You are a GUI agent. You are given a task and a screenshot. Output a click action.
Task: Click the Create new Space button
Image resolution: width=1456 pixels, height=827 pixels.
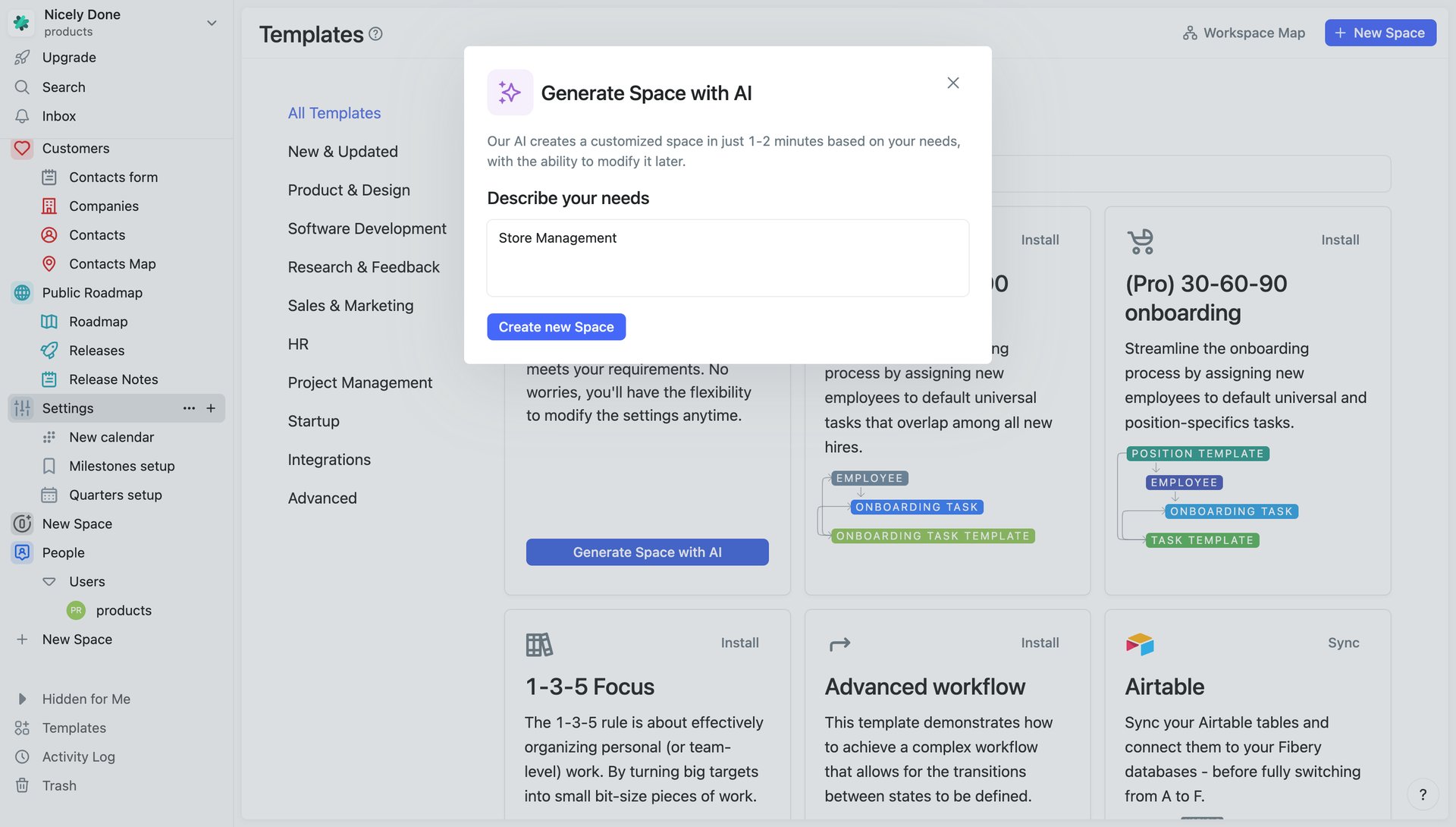[556, 326]
